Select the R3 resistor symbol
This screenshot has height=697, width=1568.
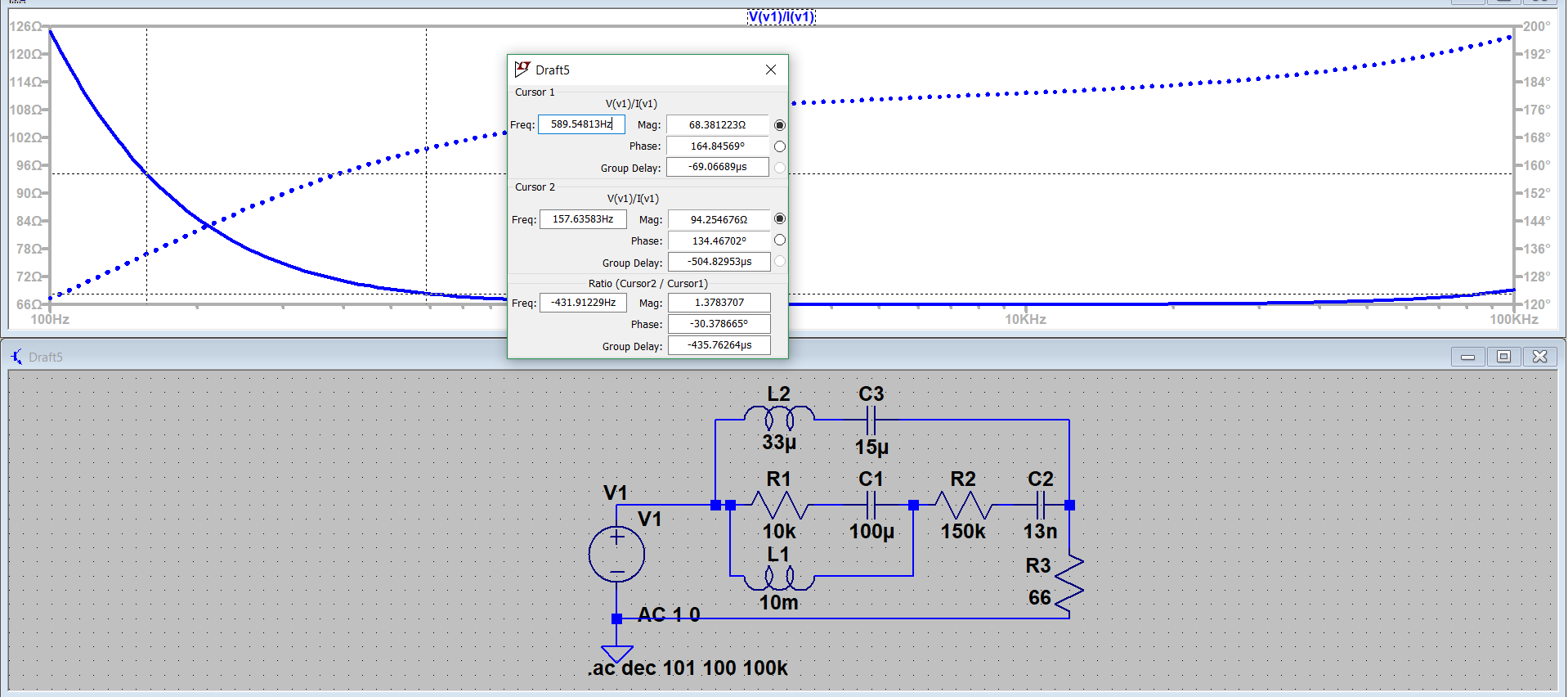click(1069, 585)
